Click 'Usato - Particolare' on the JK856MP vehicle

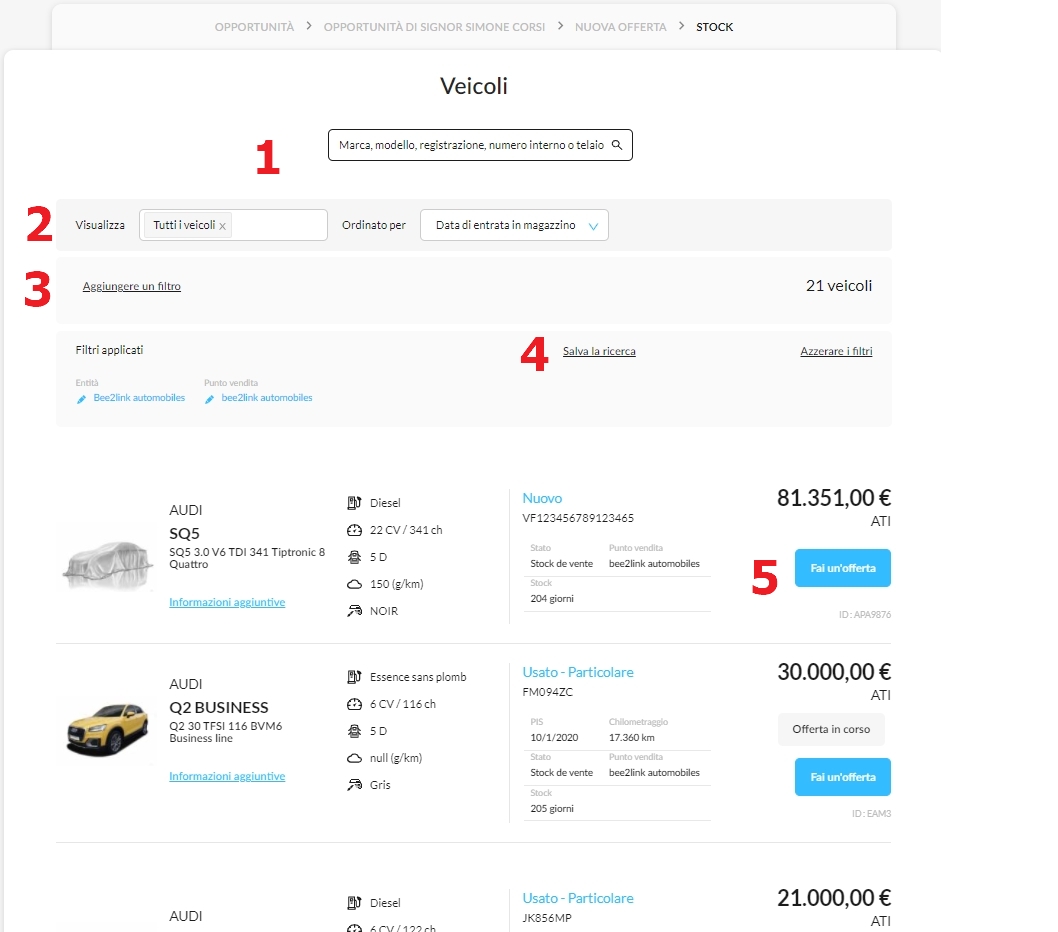click(578, 898)
